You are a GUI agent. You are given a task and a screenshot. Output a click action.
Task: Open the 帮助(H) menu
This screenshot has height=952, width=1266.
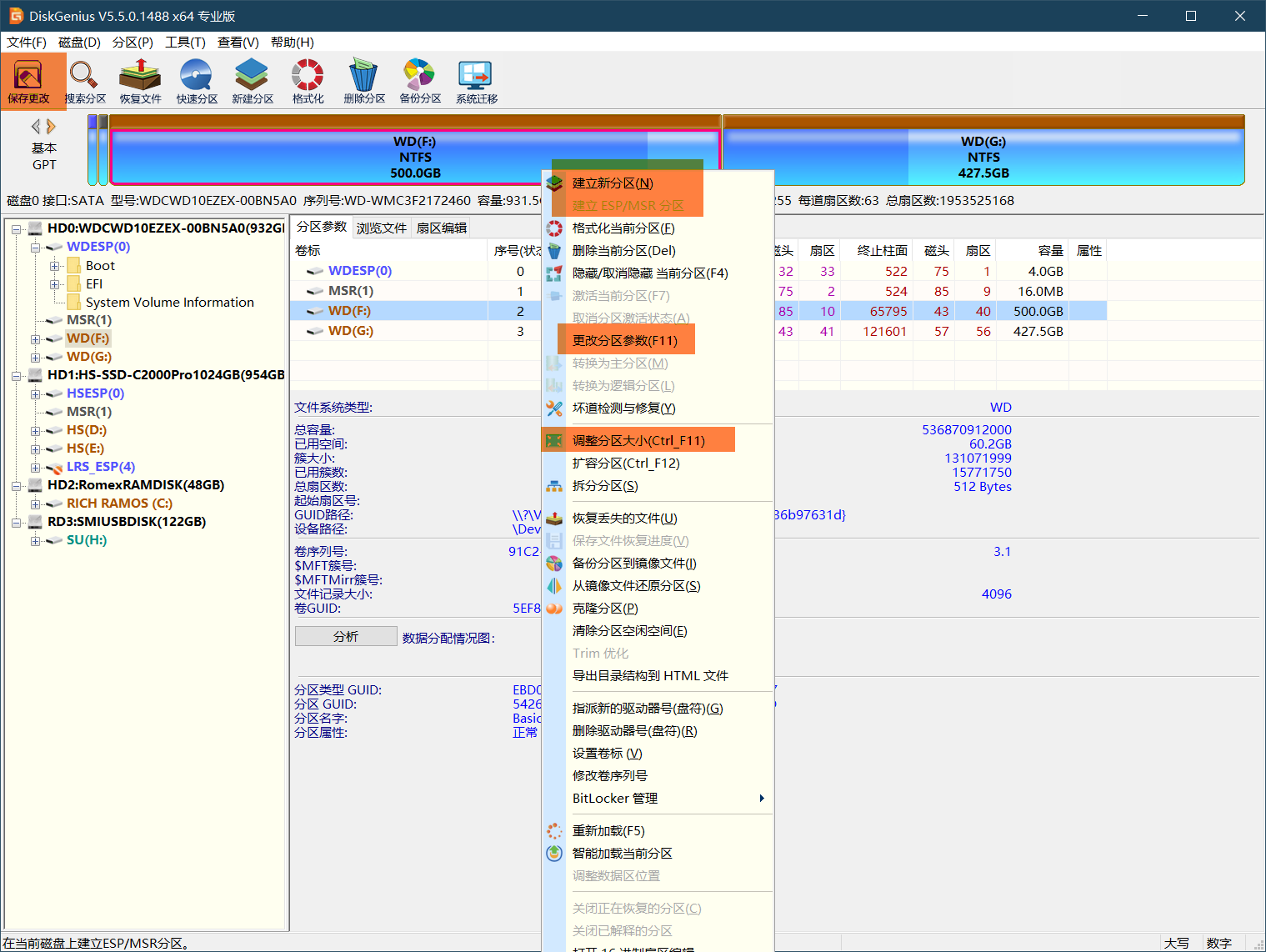tap(293, 43)
